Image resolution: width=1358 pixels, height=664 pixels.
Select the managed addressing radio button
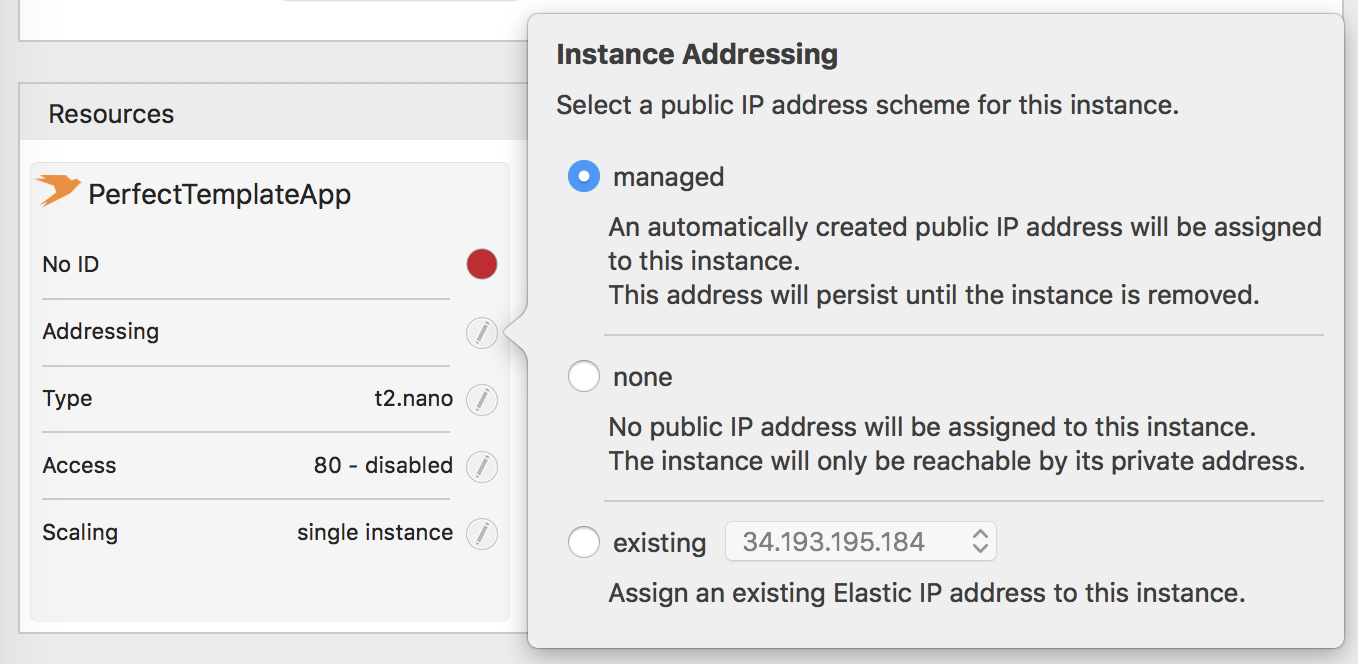click(x=584, y=177)
